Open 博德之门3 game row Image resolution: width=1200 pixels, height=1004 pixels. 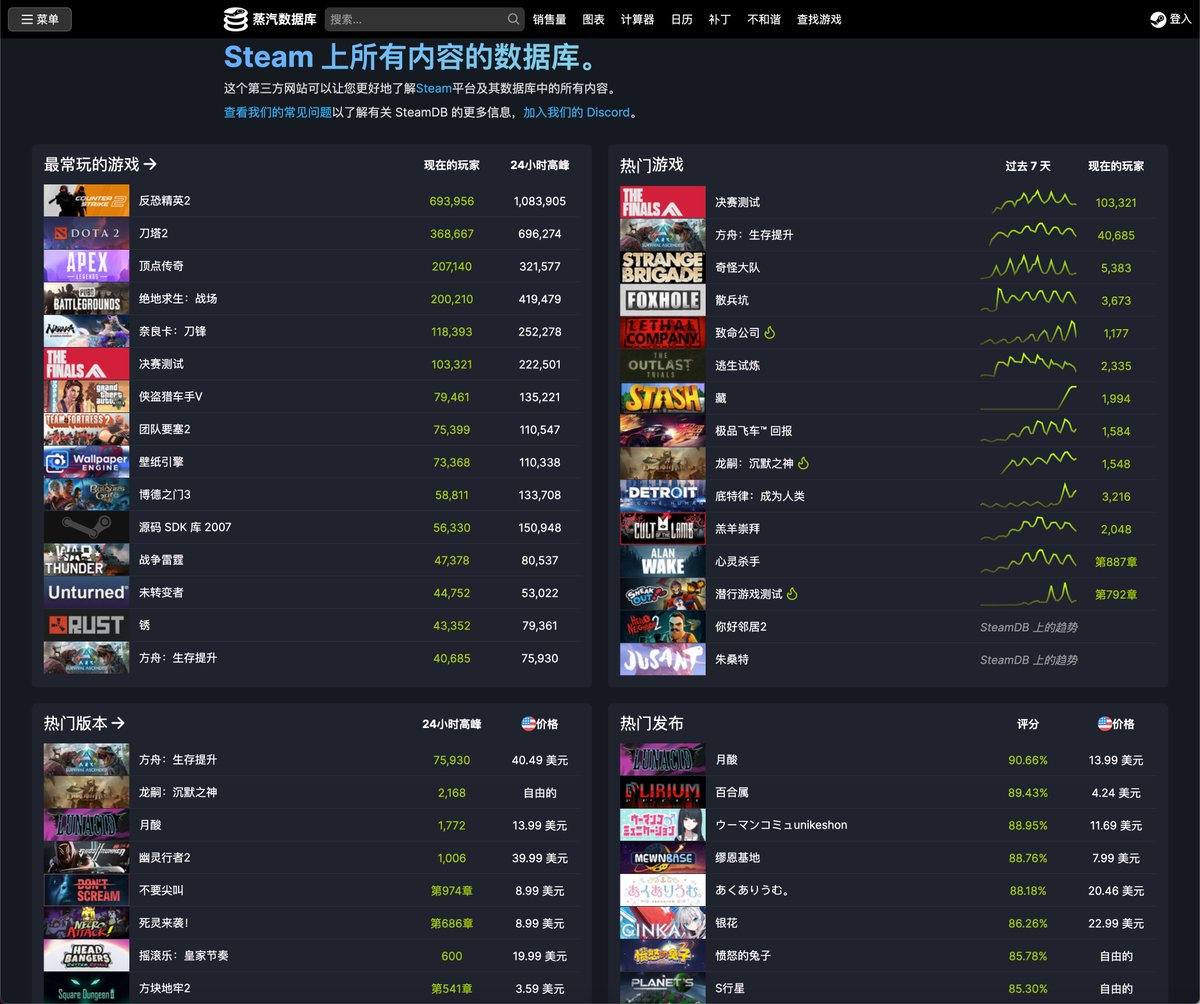pyautogui.click(x=312, y=495)
